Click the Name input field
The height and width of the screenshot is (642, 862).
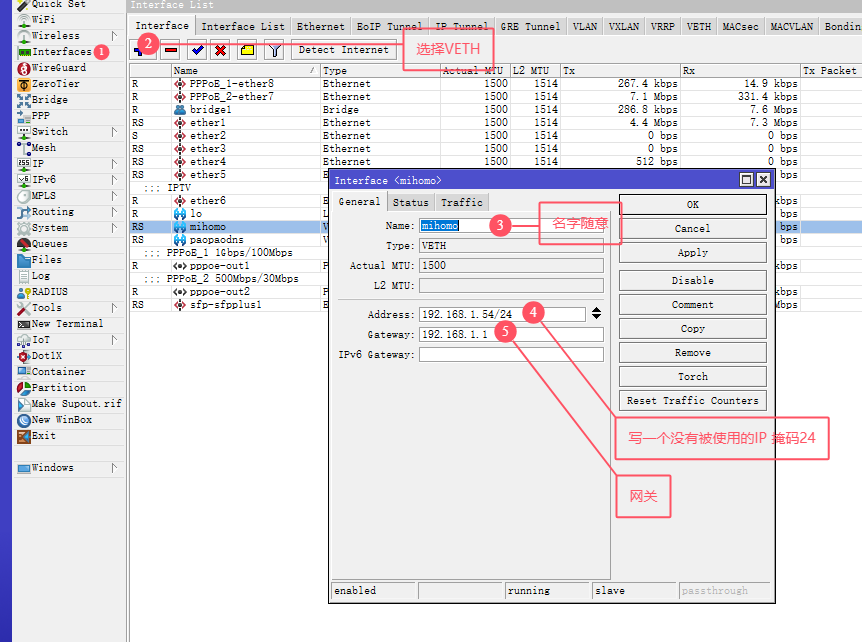click(511, 225)
